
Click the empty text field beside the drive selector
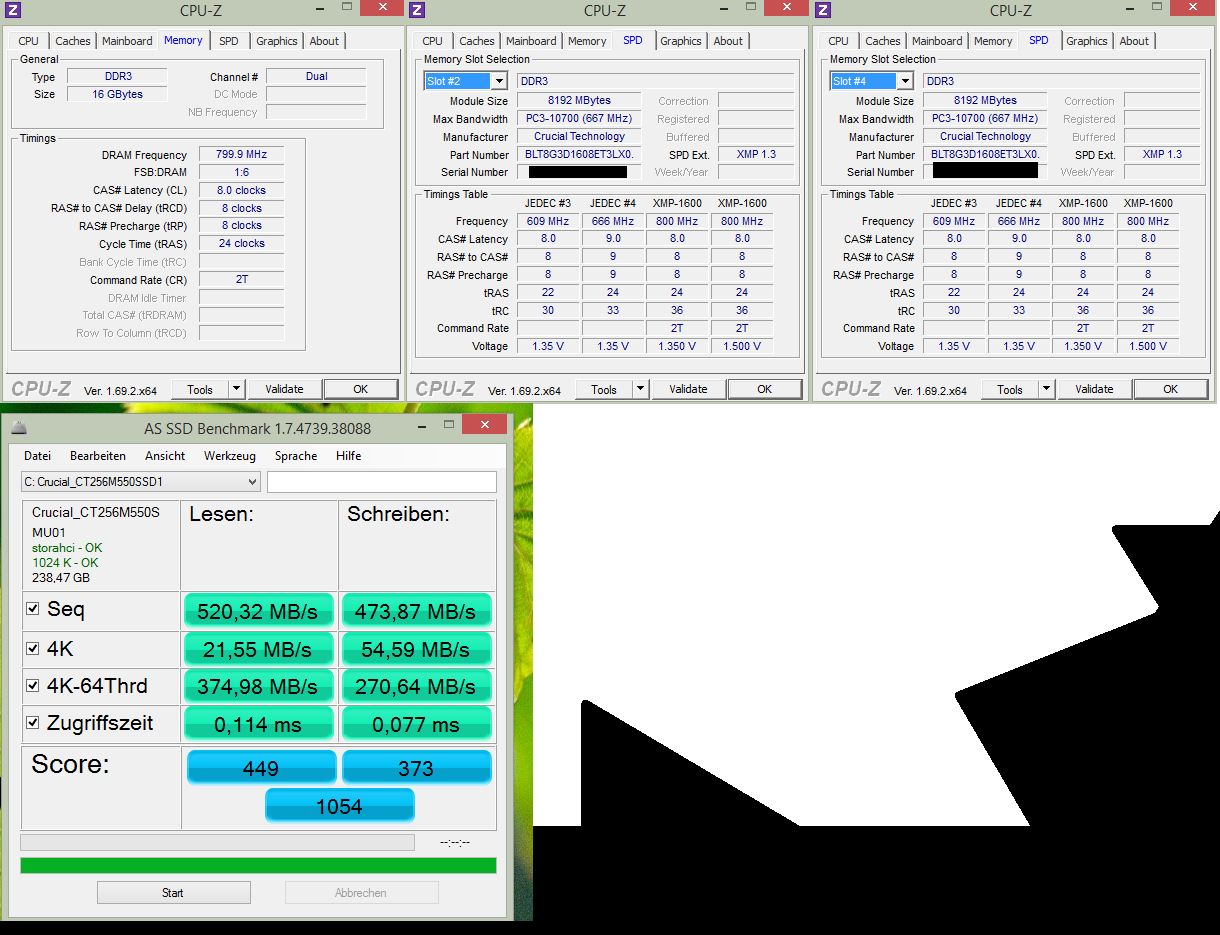click(382, 482)
